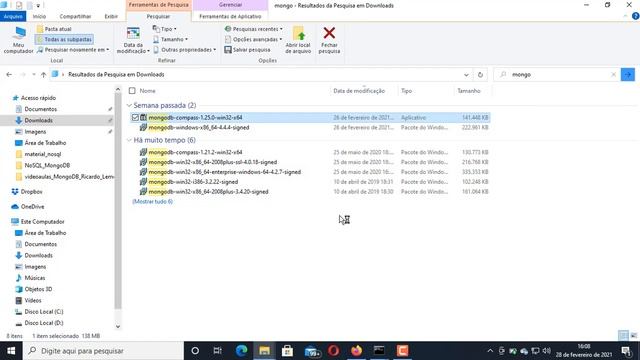Switch to the Início ribbon tab
This screenshot has width=640, height=360.
(x=39, y=16)
